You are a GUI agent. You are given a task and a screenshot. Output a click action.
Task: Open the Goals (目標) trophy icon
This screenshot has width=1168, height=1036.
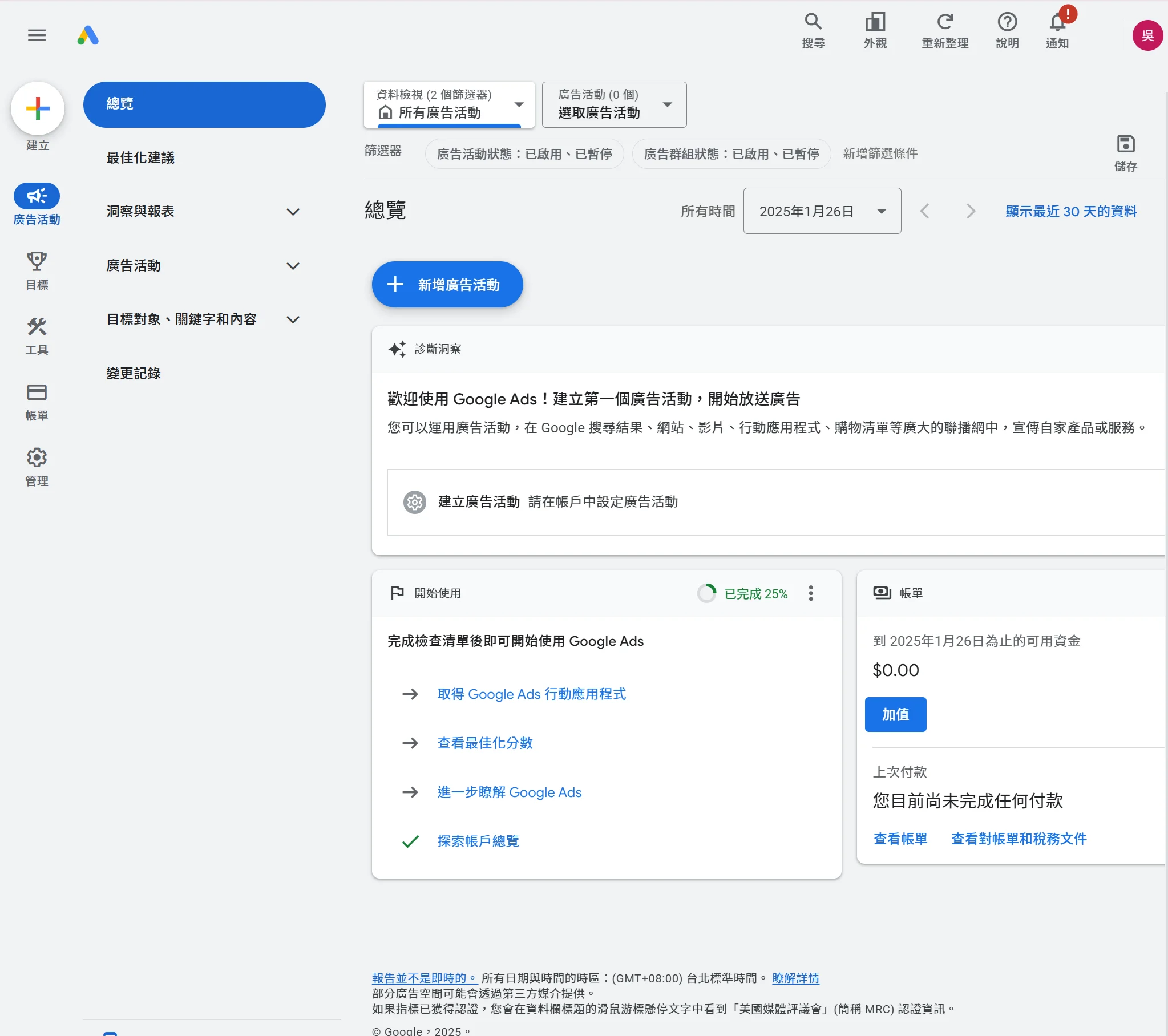(x=37, y=262)
